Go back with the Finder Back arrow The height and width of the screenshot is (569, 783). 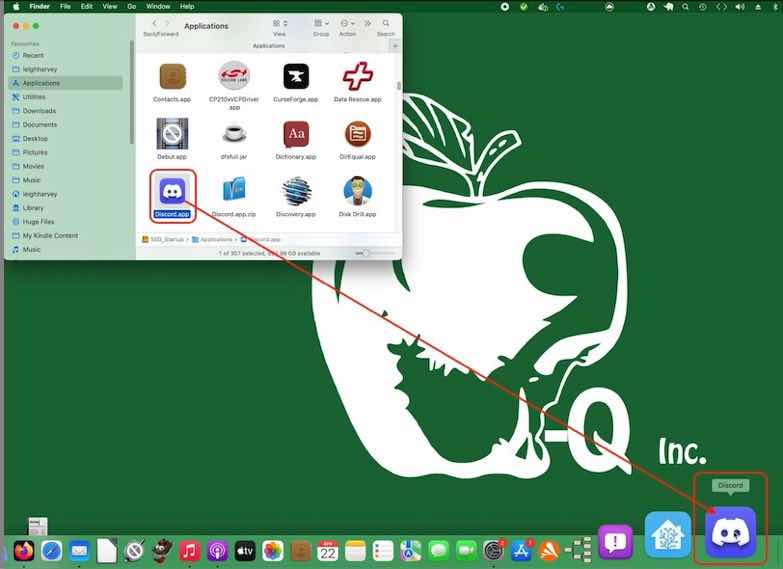point(154,23)
